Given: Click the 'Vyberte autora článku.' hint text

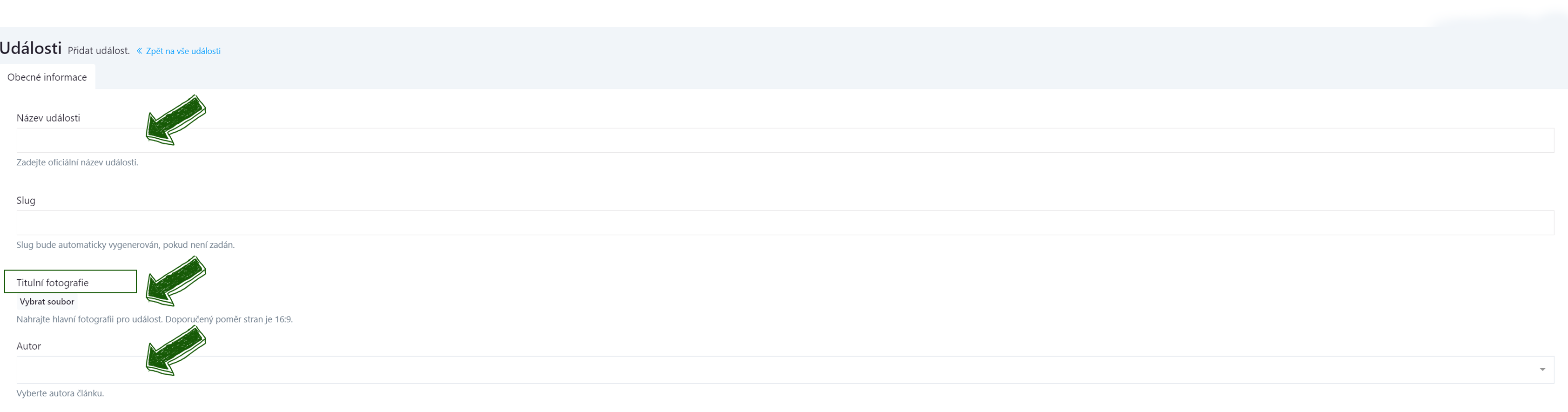Looking at the screenshot, I should [x=60, y=394].
